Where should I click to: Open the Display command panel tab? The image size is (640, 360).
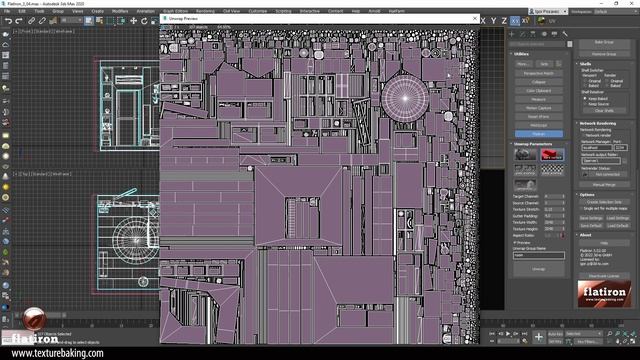pyautogui.click(x=554, y=34)
